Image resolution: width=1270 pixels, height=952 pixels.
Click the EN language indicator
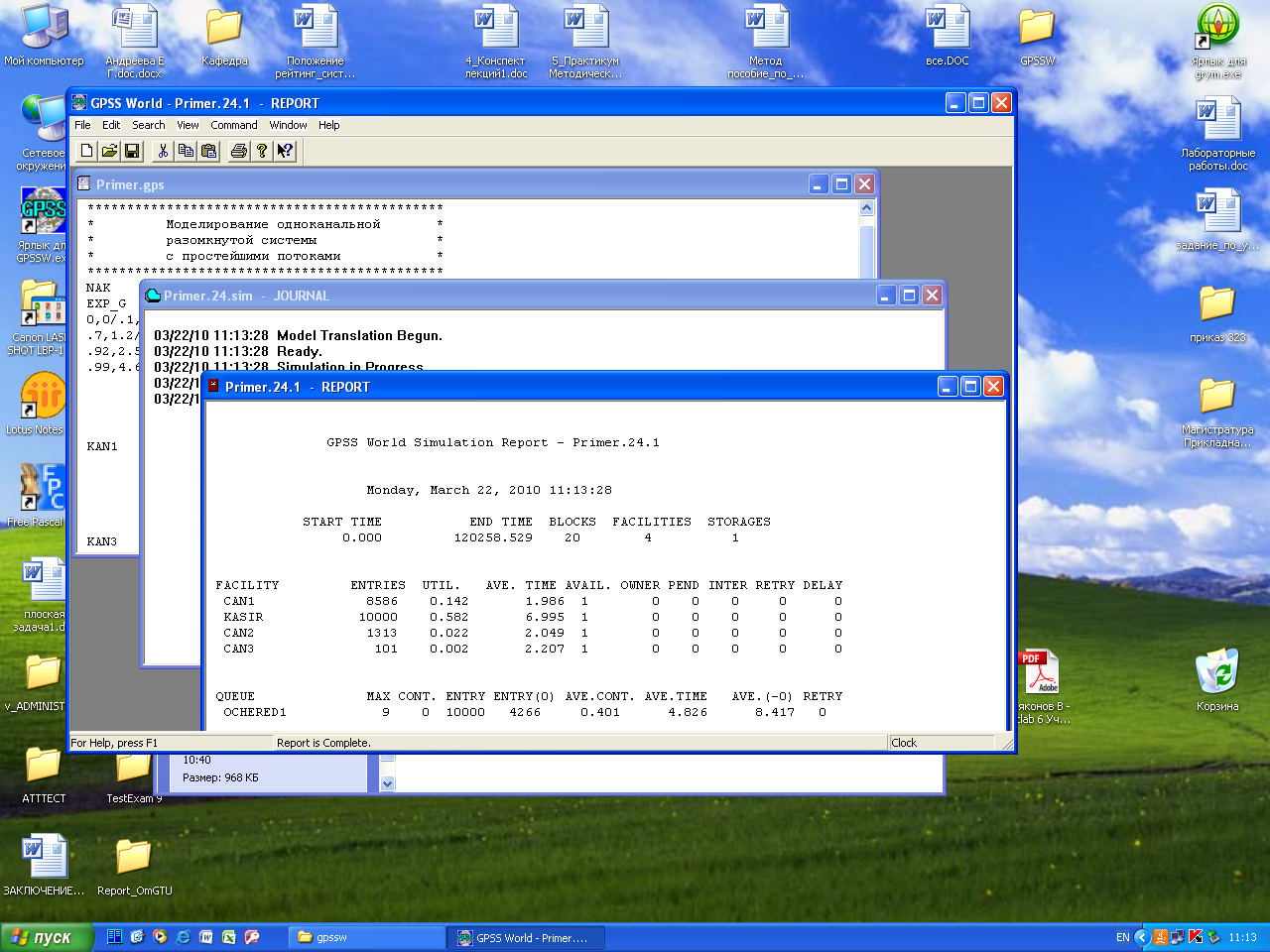pyautogui.click(x=1122, y=937)
